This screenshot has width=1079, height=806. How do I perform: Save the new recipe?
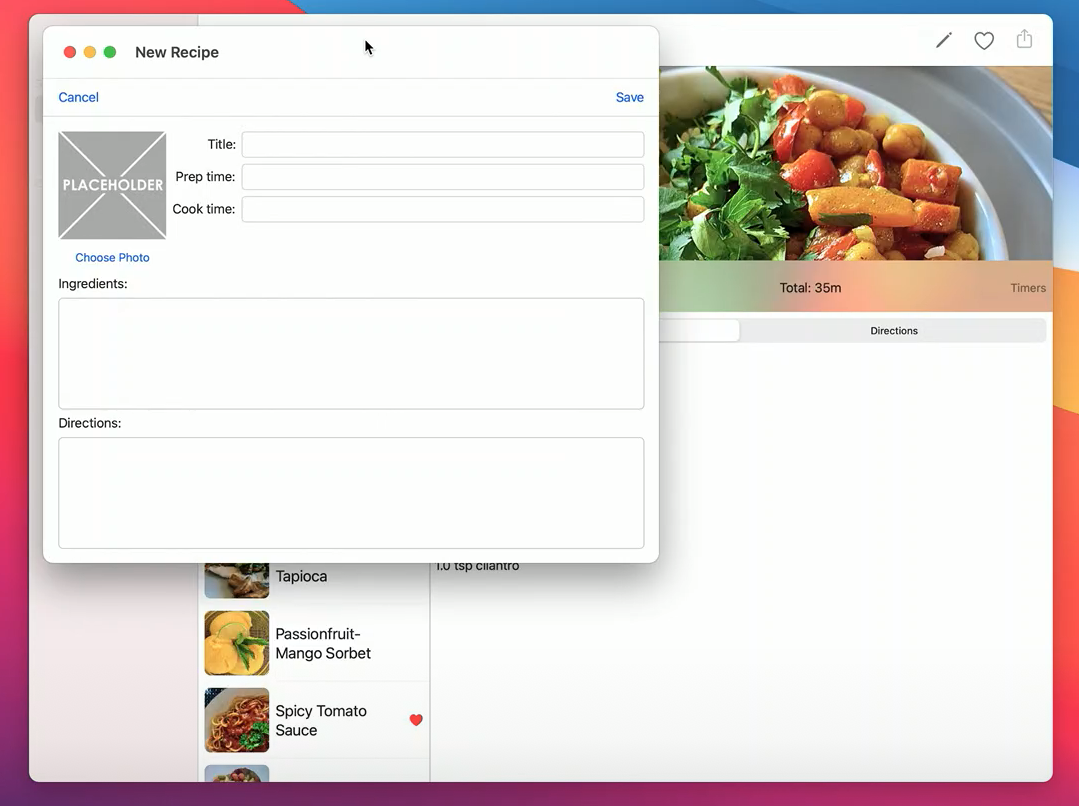click(630, 97)
